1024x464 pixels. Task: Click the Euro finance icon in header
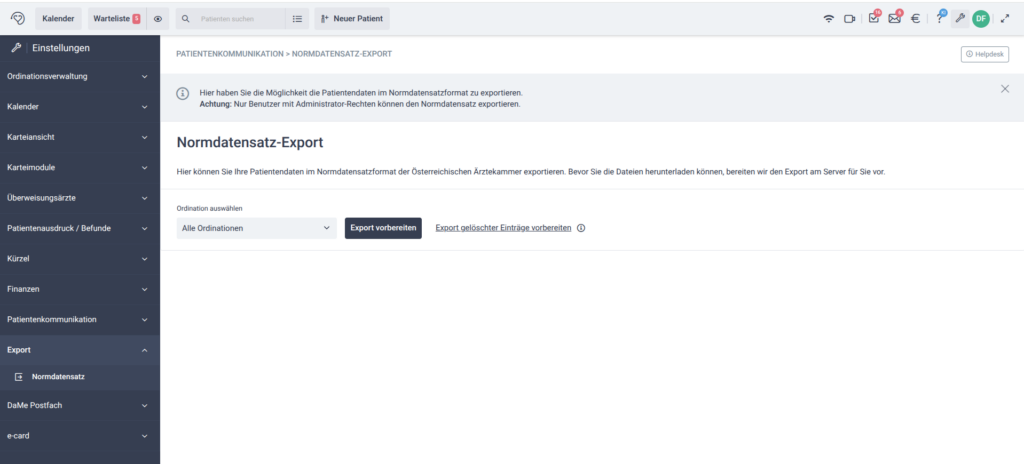[916, 18]
